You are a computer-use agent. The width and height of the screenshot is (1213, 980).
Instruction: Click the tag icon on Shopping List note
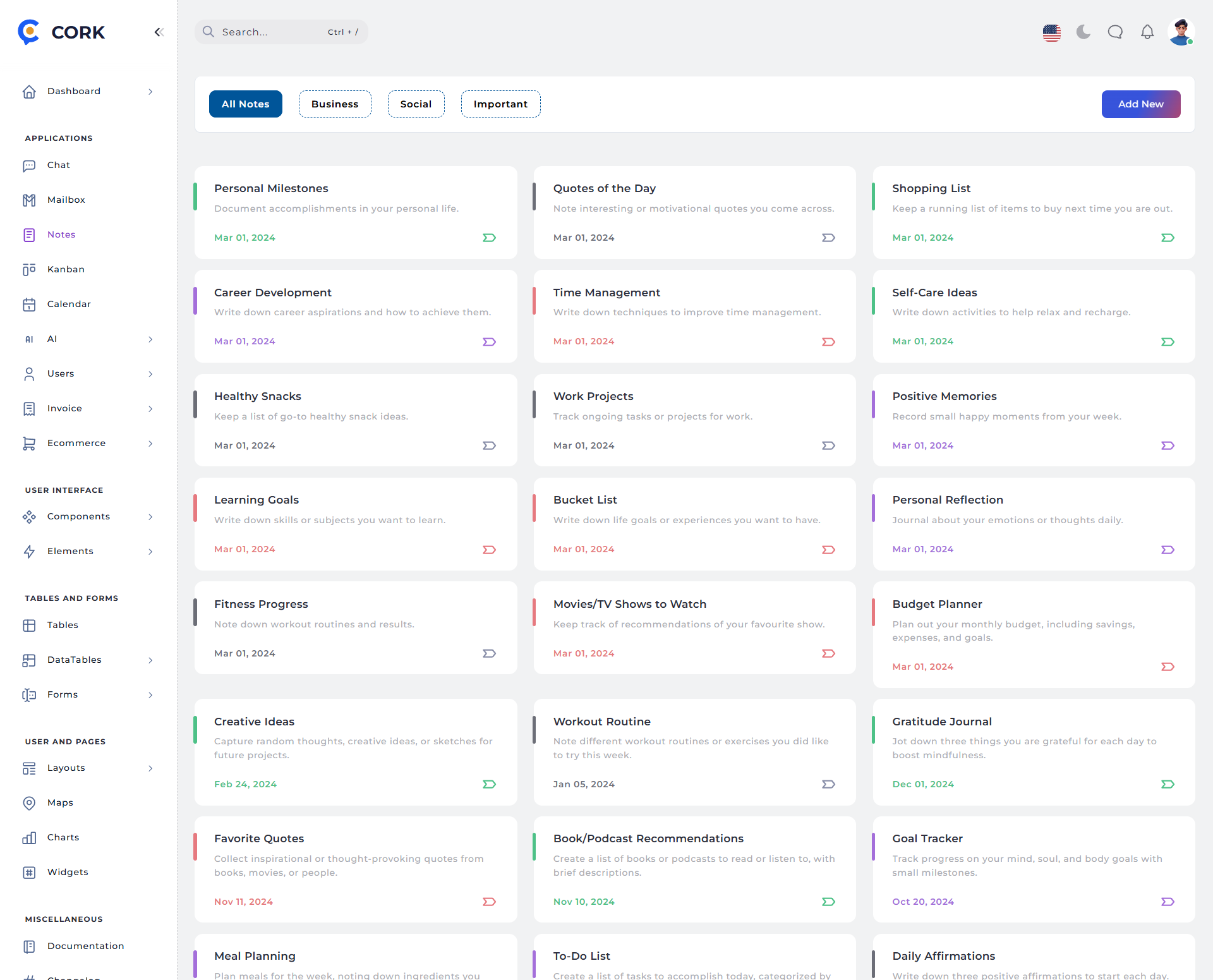pyautogui.click(x=1168, y=238)
